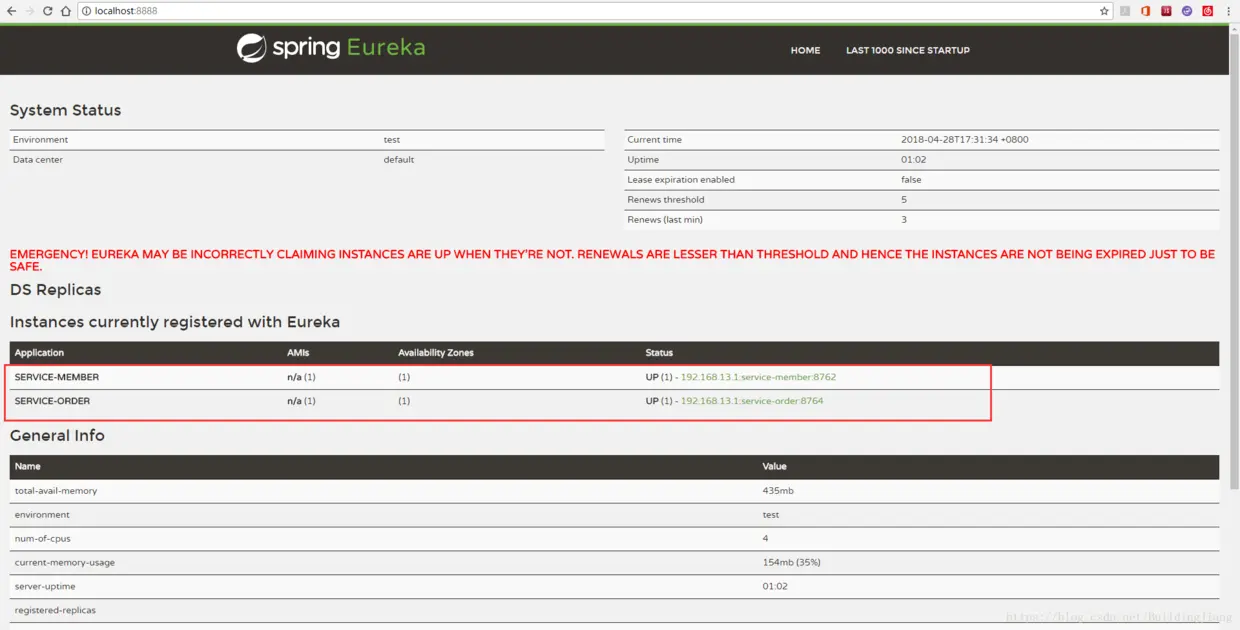Select the Renews threshold value 5
The width and height of the screenshot is (1240, 630).
point(904,200)
